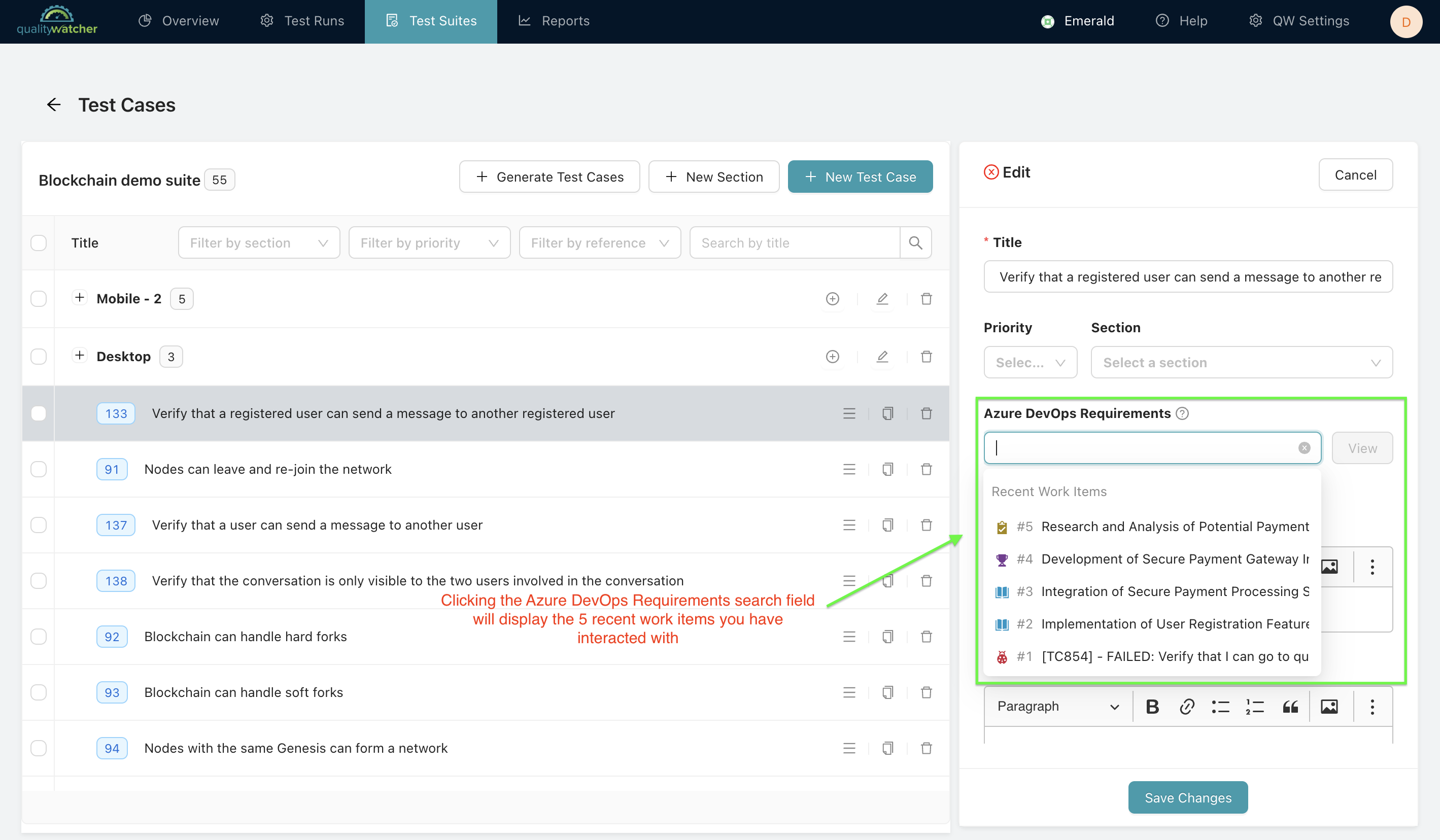Delete test case 137
Image resolution: width=1440 pixels, height=840 pixels.
click(927, 525)
